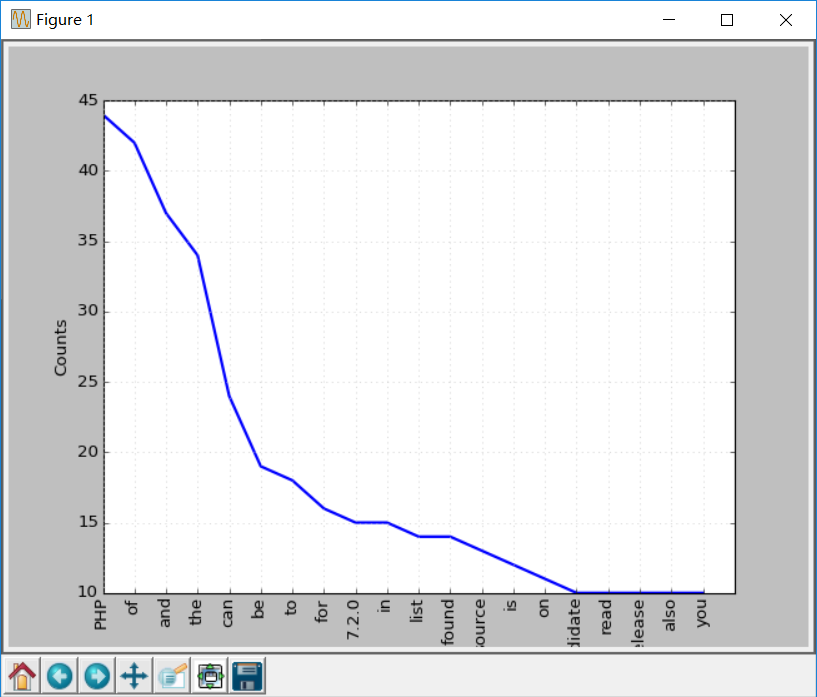Click the 'in' x-axis label

385,606
